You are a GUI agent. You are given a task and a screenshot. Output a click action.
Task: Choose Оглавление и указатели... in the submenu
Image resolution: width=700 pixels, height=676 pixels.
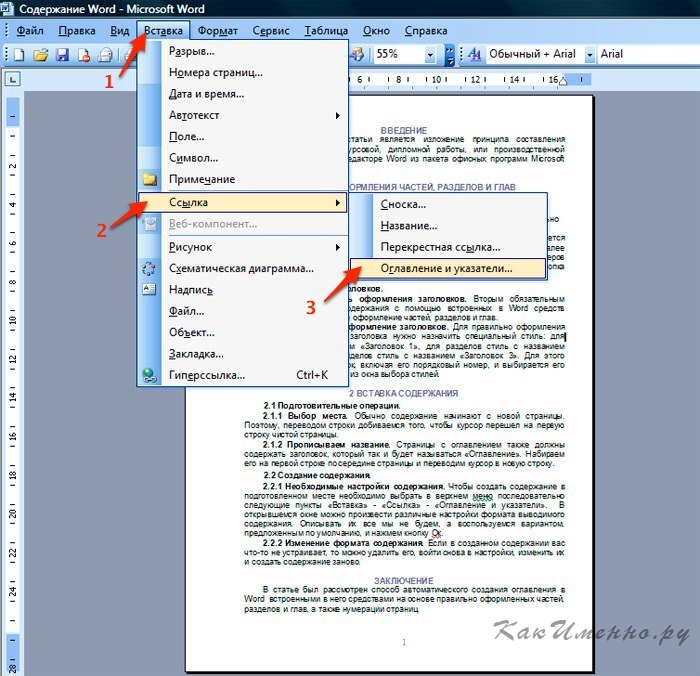448,268
